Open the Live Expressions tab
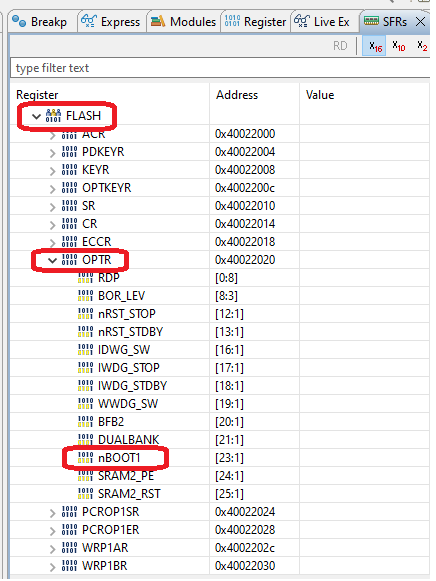Image resolution: width=436 pixels, height=581 pixels. (x=322, y=22)
